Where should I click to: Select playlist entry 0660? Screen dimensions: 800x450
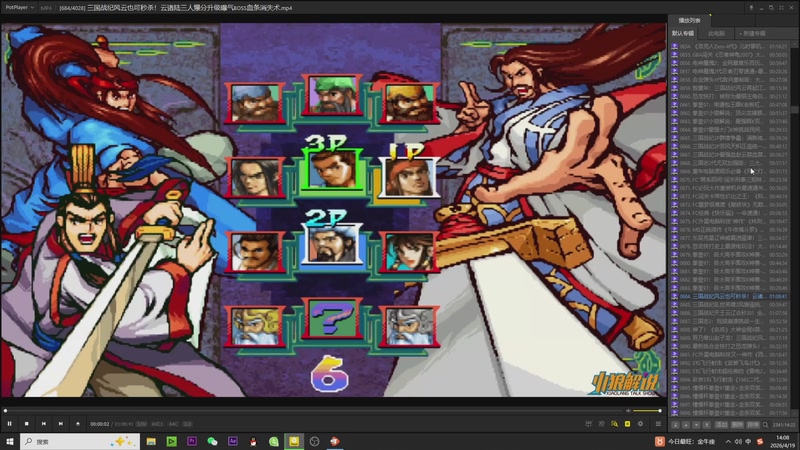730,96
